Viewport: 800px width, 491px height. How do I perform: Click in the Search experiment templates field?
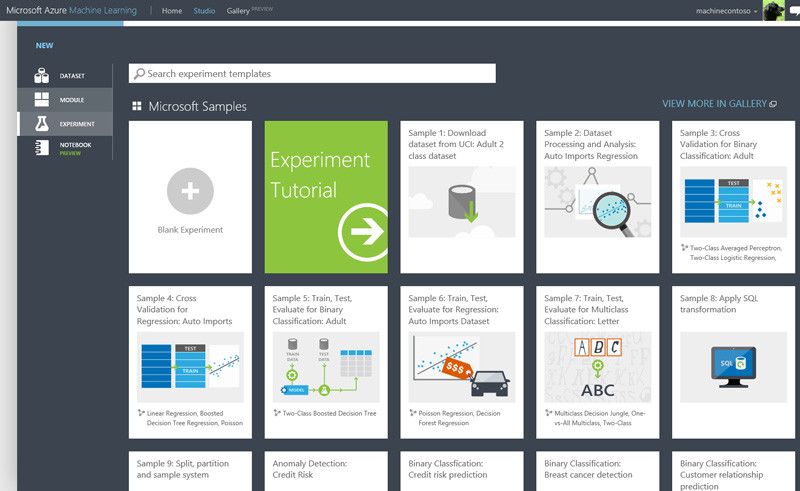coord(312,73)
